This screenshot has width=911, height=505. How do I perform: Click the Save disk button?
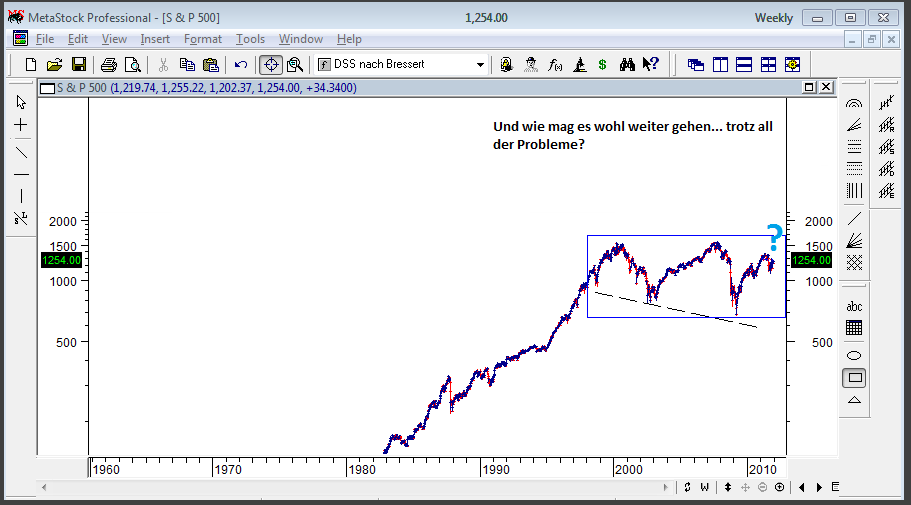(x=78, y=65)
